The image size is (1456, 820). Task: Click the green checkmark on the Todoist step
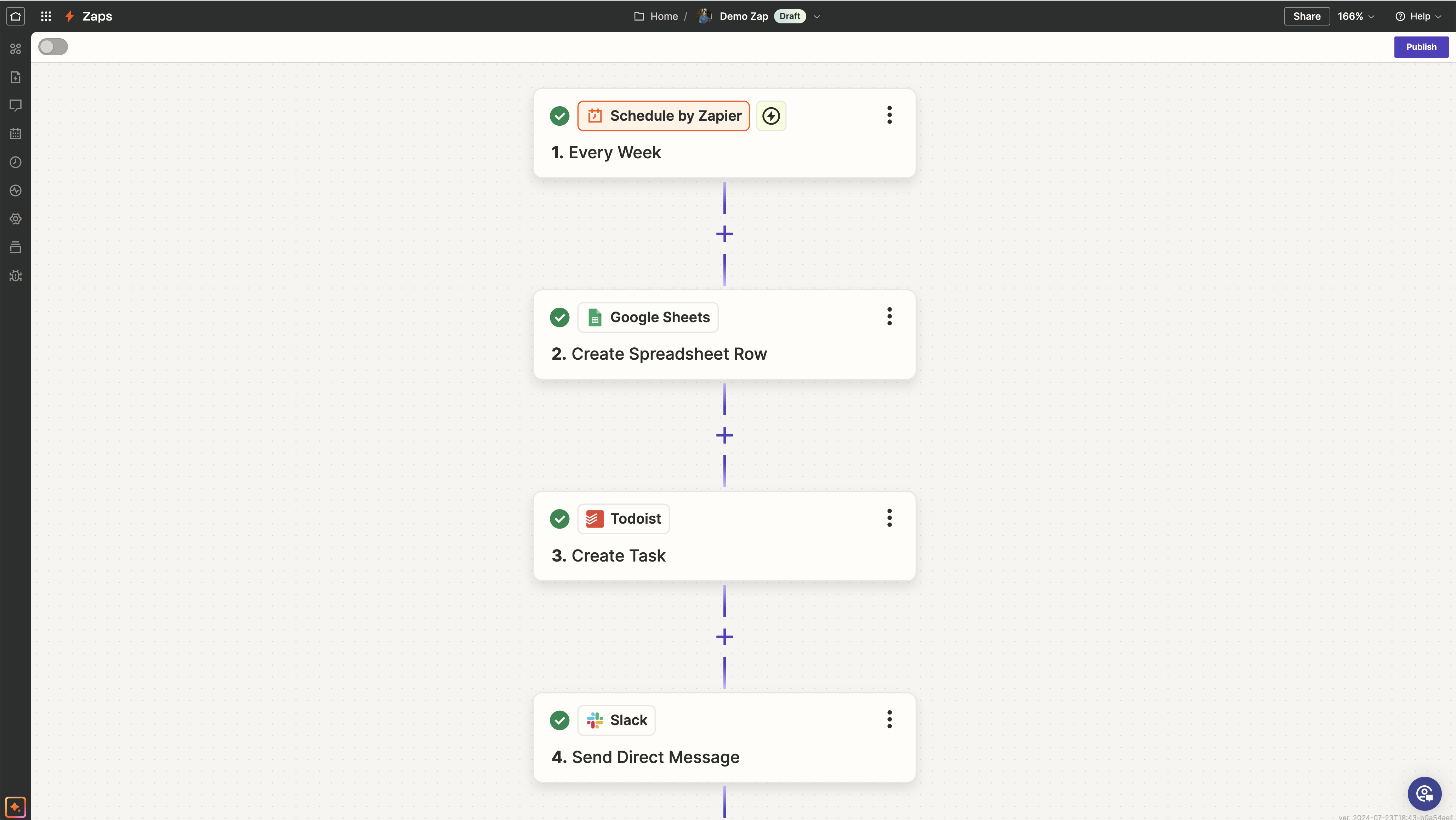click(559, 518)
